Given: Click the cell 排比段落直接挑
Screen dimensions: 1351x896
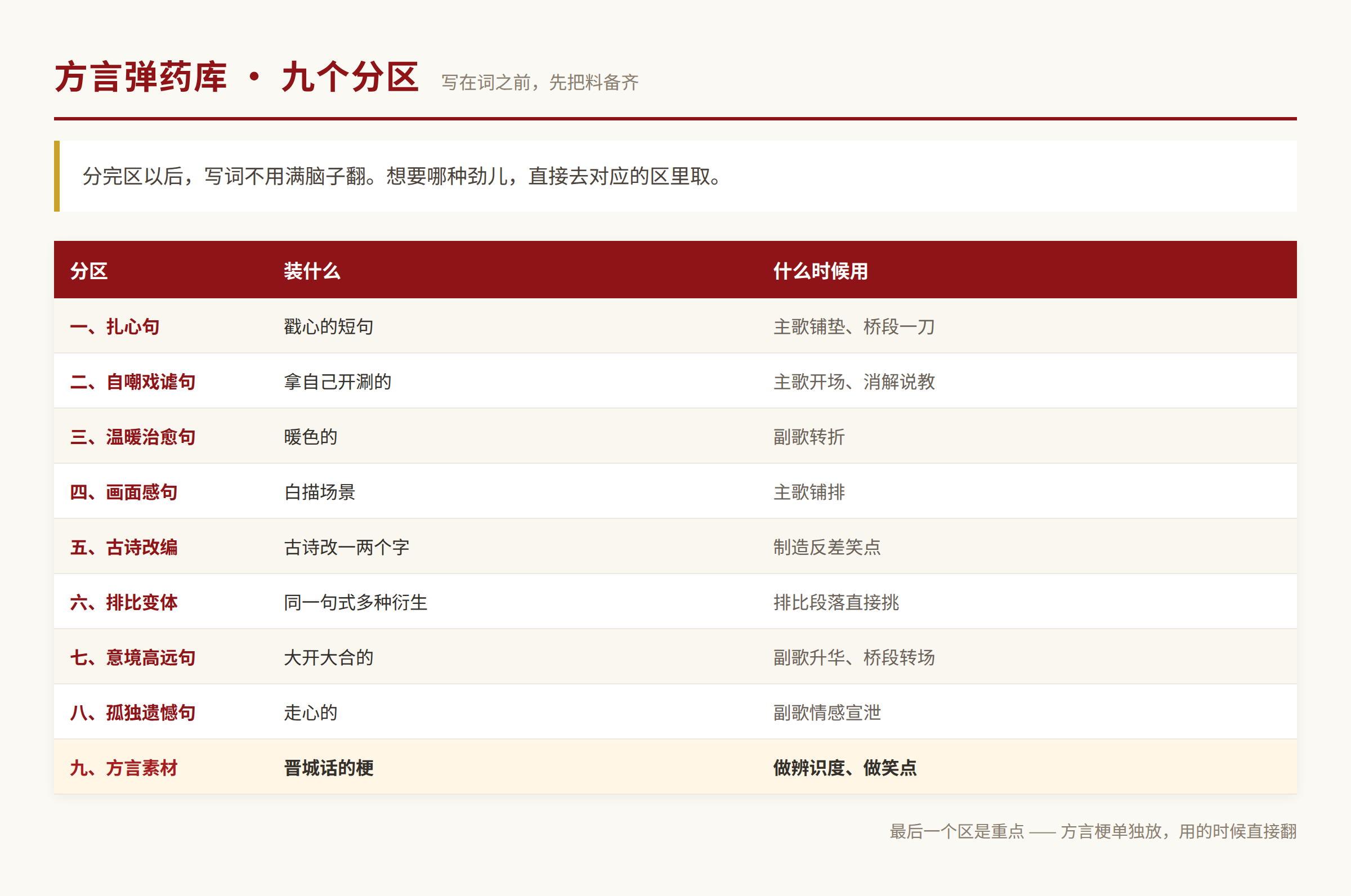Looking at the screenshot, I should point(836,602).
